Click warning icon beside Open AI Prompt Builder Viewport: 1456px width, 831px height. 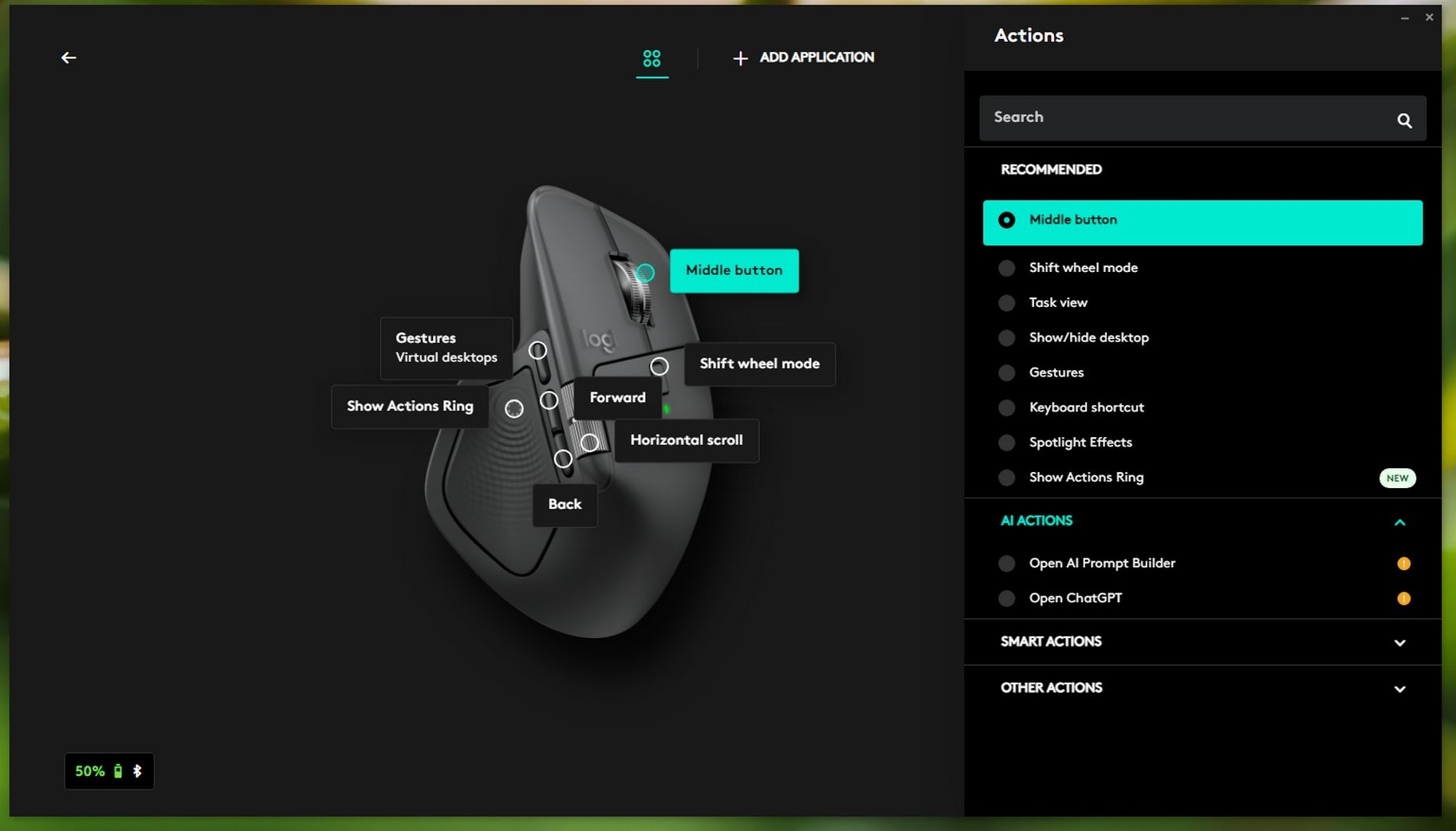(x=1403, y=564)
